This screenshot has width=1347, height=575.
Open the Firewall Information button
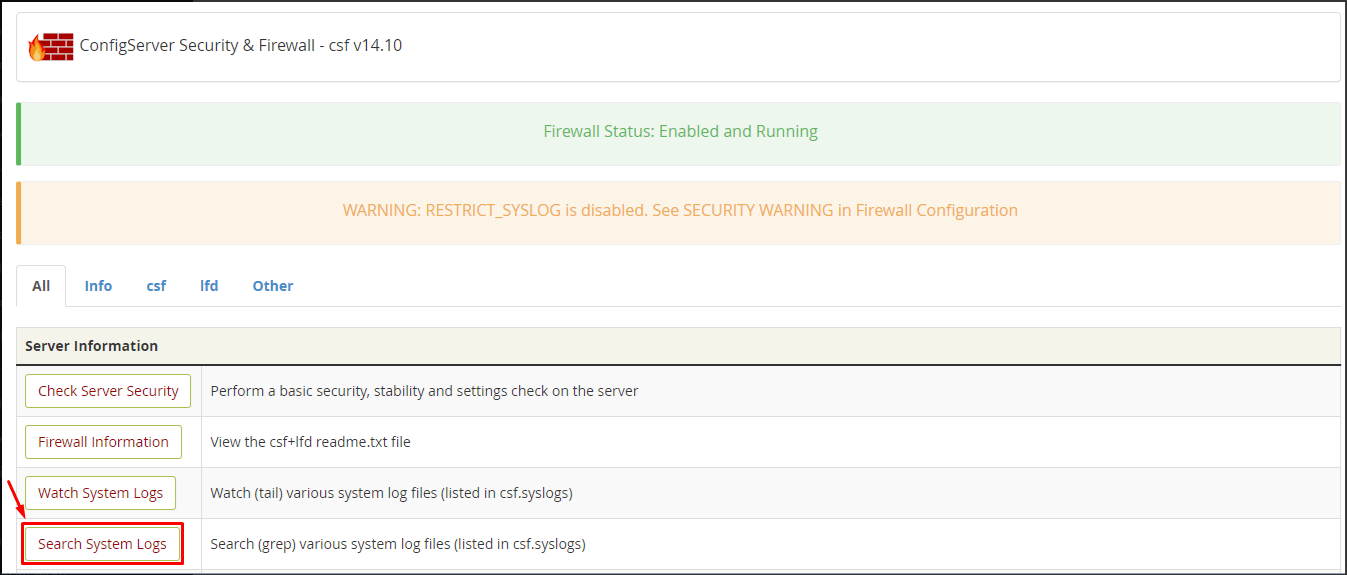coord(104,442)
